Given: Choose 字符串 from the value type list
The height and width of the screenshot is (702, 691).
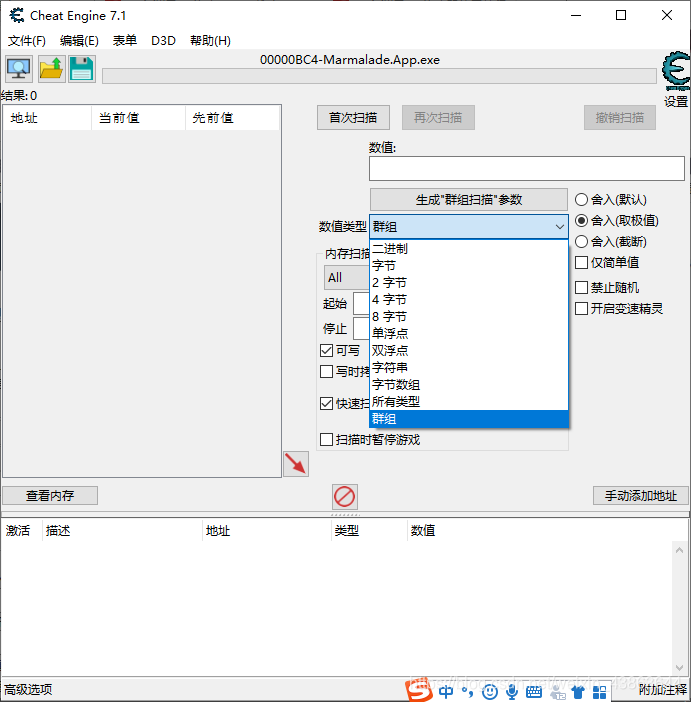Looking at the screenshot, I should [469, 368].
